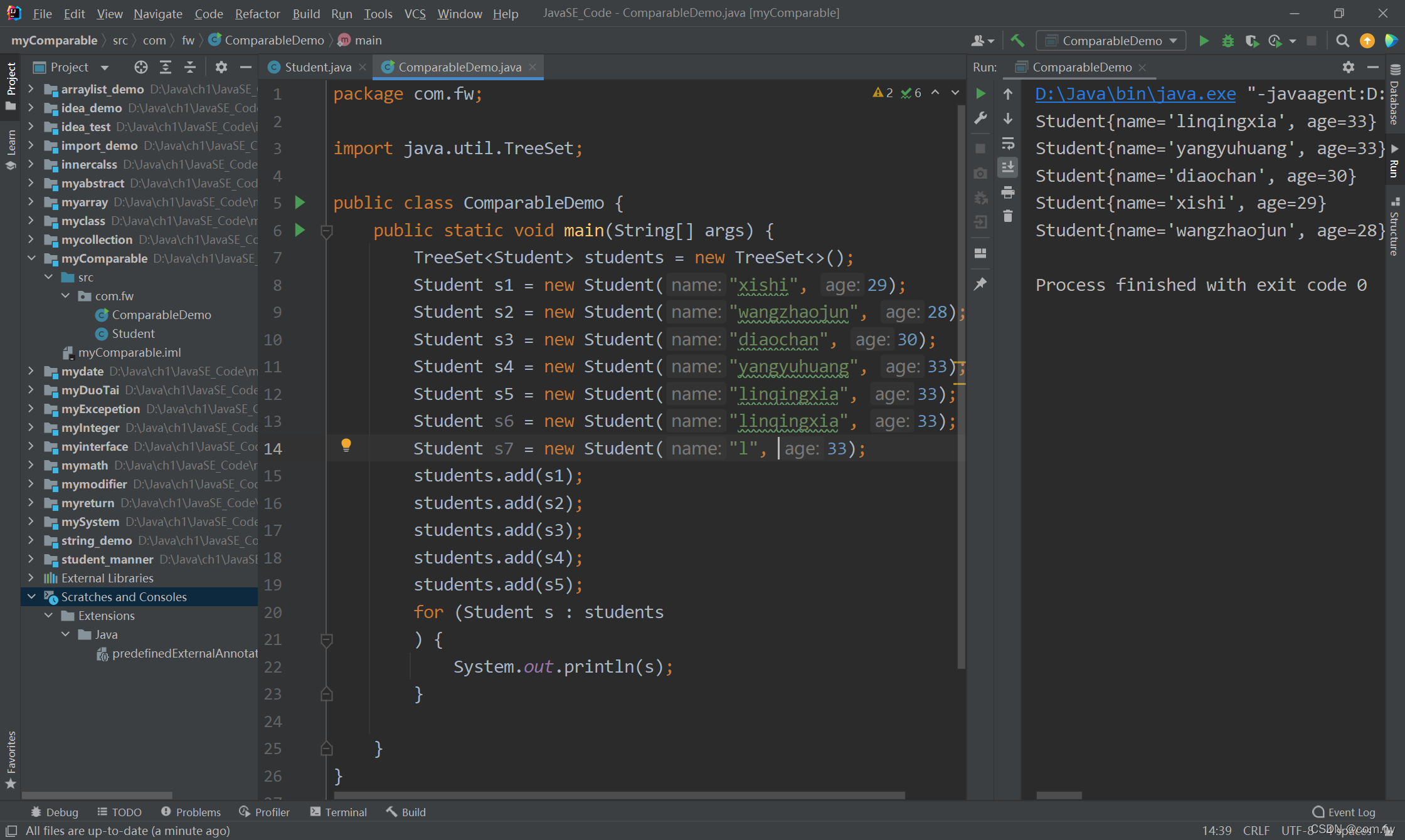Image resolution: width=1405 pixels, height=840 pixels.
Task: Click trash icon to clear run output
Action: tap(1008, 216)
